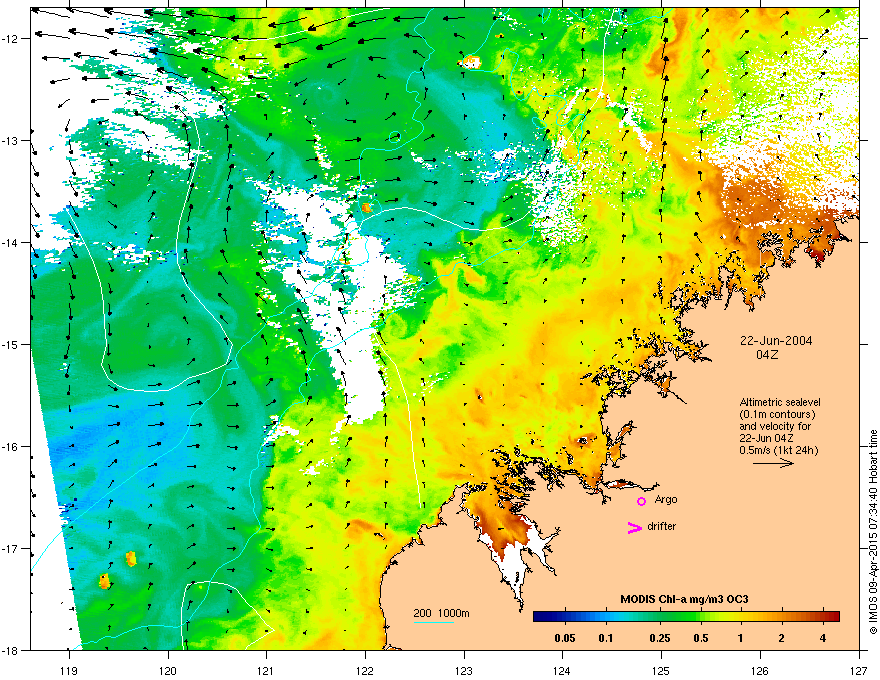Click the (0.1m contours) text line
Viewport: 880px width, 680px height.
click(x=777, y=414)
